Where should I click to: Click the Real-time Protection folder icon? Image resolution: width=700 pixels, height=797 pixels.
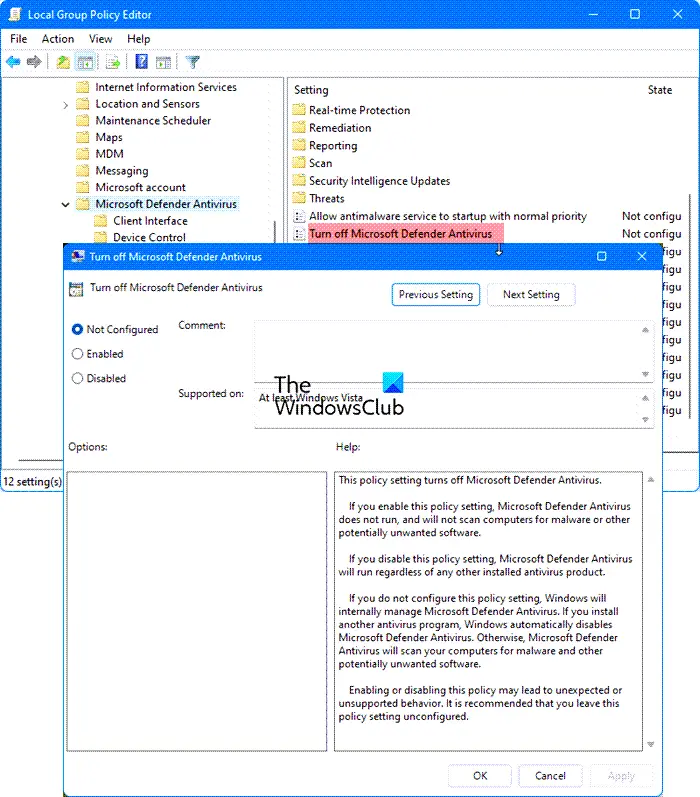(x=299, y=110)
